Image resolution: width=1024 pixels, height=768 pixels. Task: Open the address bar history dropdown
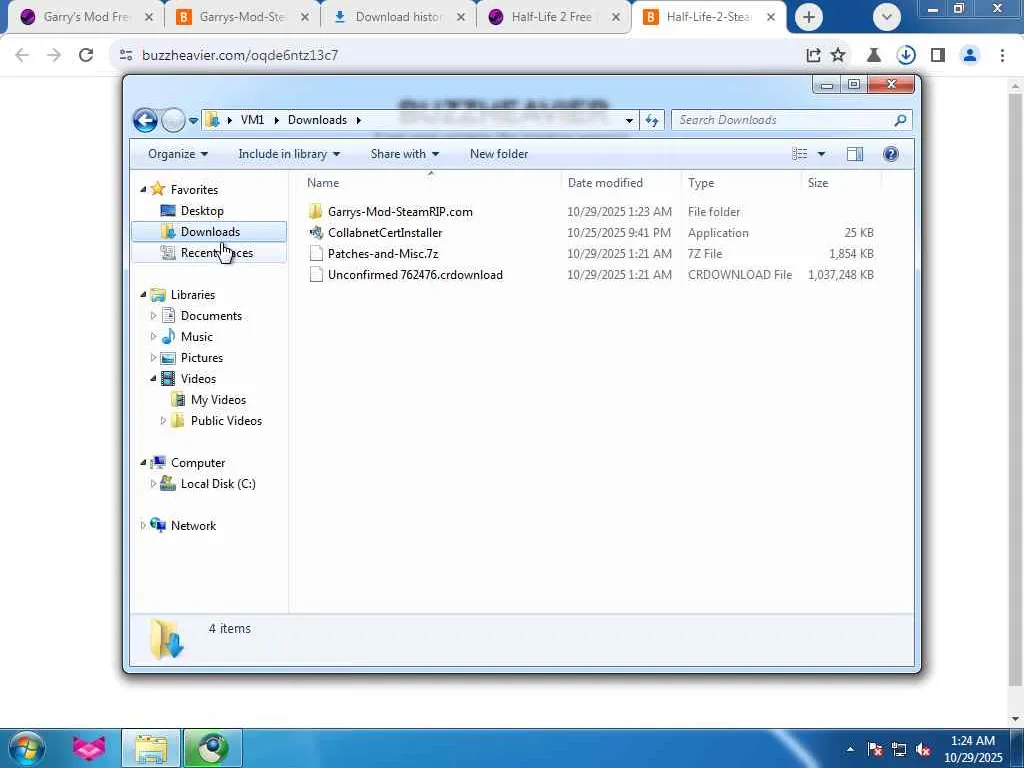(x=629, y=121)
